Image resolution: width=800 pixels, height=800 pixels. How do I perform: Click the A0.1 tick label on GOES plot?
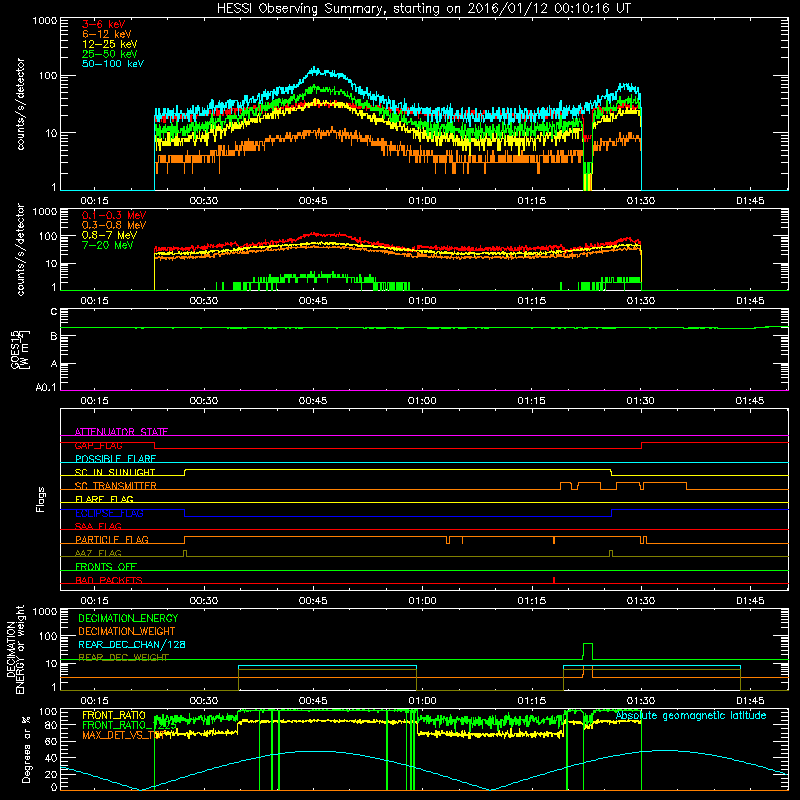[46, 387]
